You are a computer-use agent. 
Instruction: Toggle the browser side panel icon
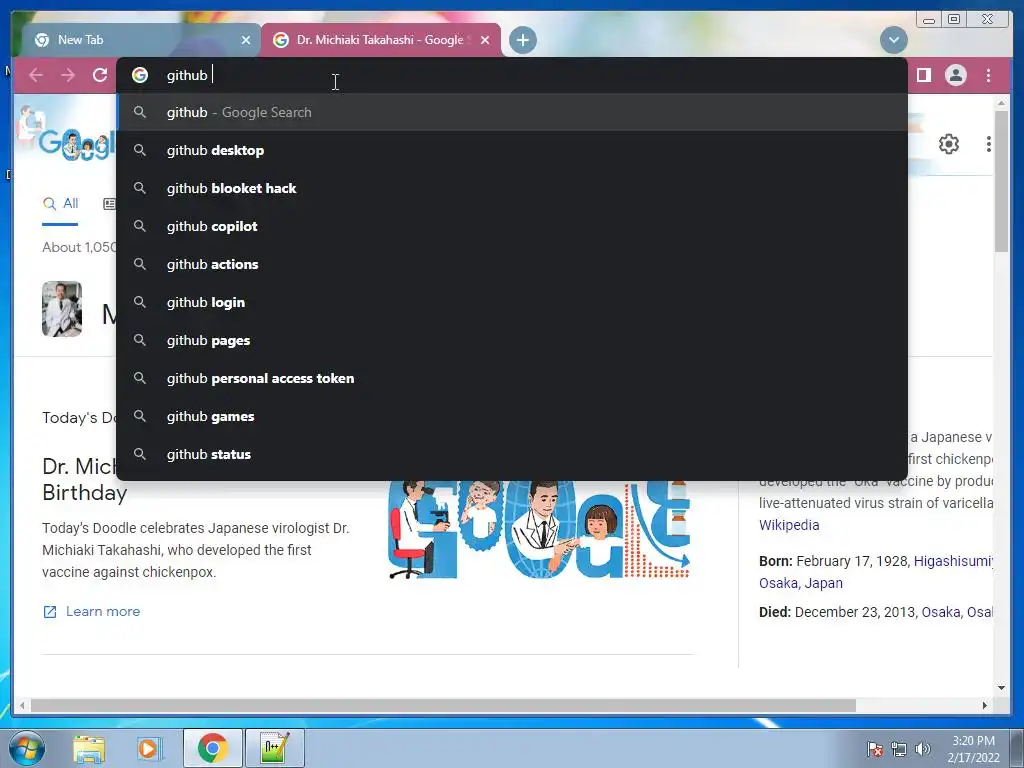(923, 76)
